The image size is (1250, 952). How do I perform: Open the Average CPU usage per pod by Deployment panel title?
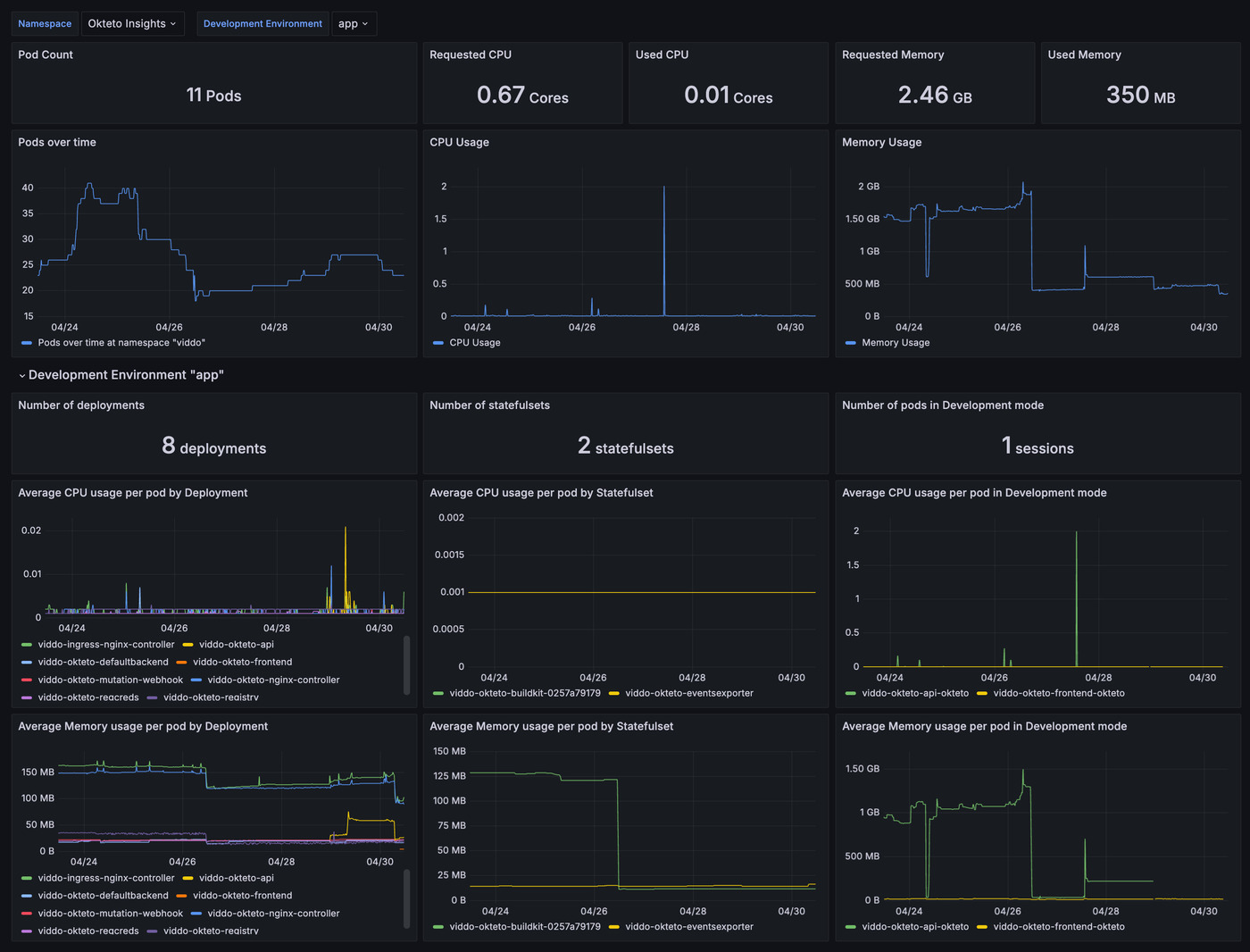coord(133,492)
